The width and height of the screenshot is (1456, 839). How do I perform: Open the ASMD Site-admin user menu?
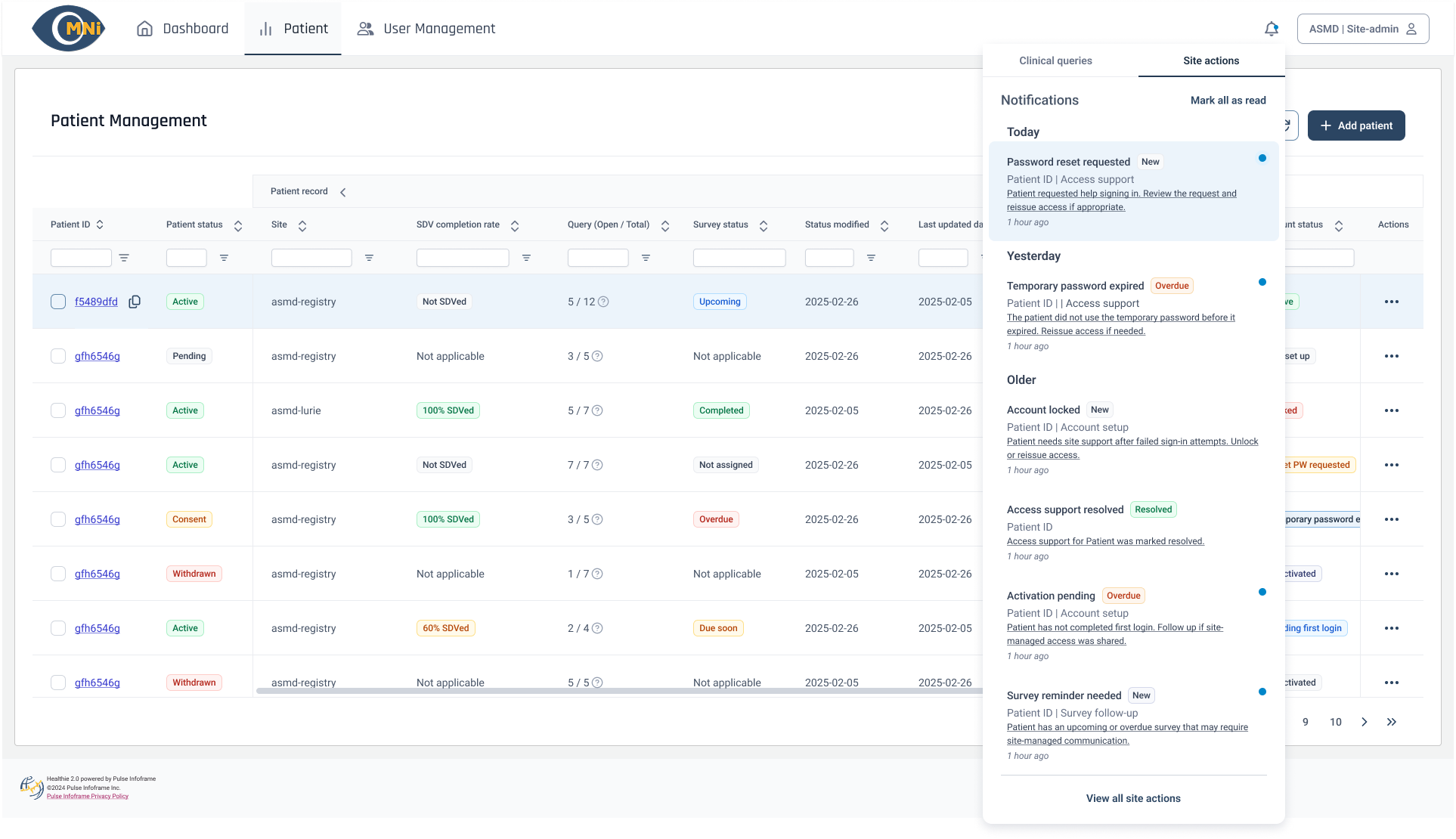1363,29
